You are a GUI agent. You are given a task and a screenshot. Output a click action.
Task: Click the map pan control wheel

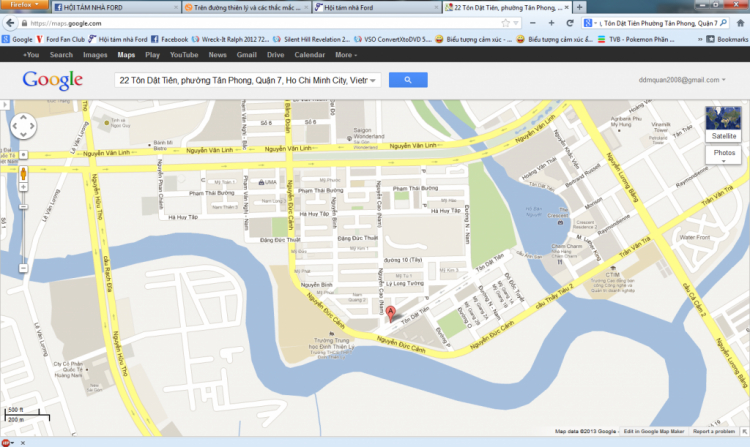[23, 126]
